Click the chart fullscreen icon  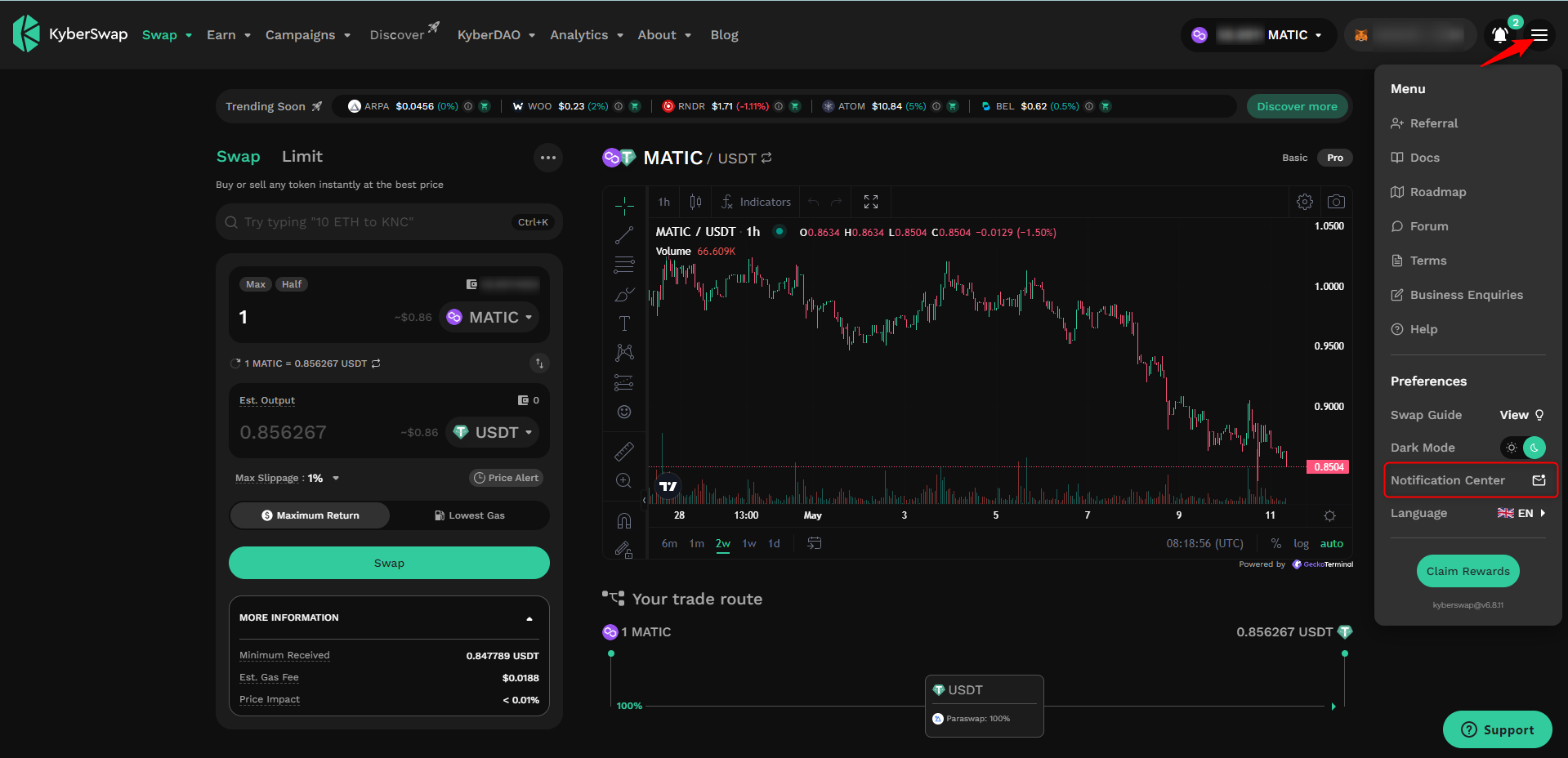(x=871, y=202)
